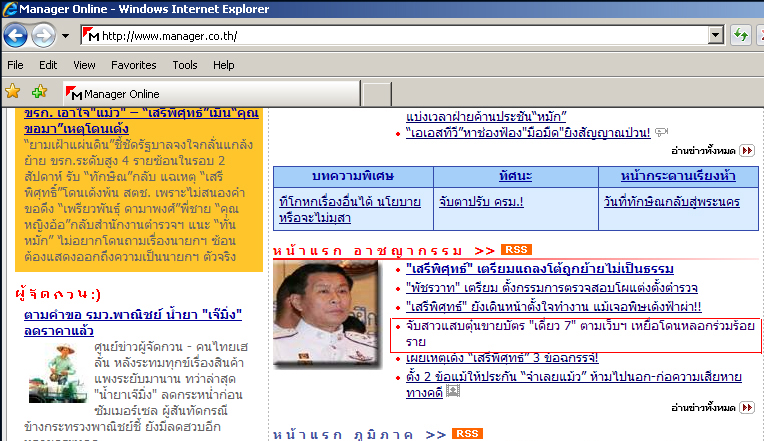Open headline จับสาวแสบตุ๋นขายบัตร "เดี่ยว 7"
Image resolution: width=764 pixels, height=441 pixels.
pyautogui.click(x=580, y=334)
